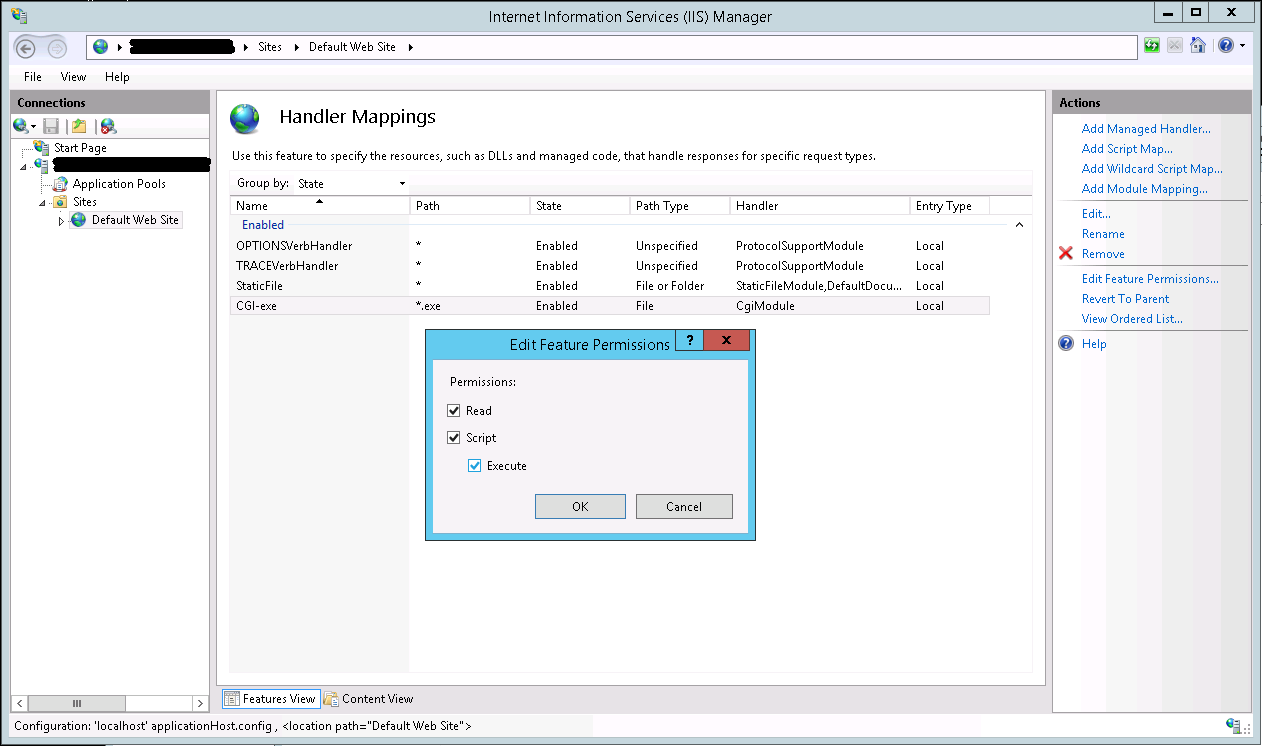Collapse the Sites tree node
1262x746 pixels.
pyautogui.click(x=43, y=202)
